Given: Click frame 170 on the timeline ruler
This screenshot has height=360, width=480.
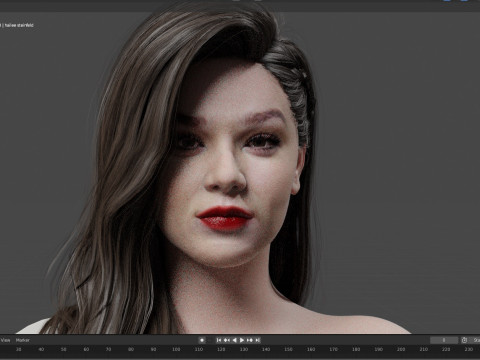Looking at the screenshot, I should click(333, 349).
